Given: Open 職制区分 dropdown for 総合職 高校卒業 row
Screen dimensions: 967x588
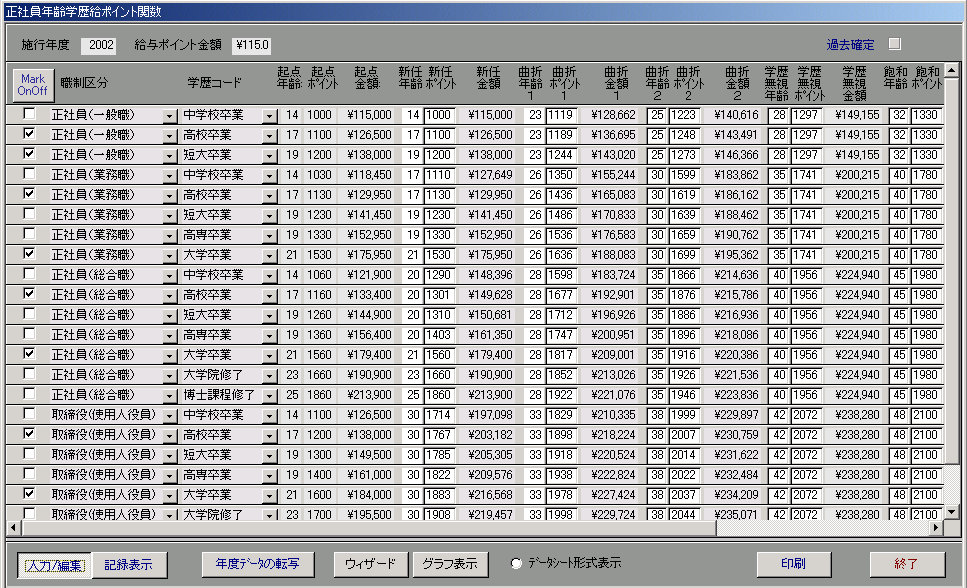Looking at the screenshot, I should click(170, 296).
